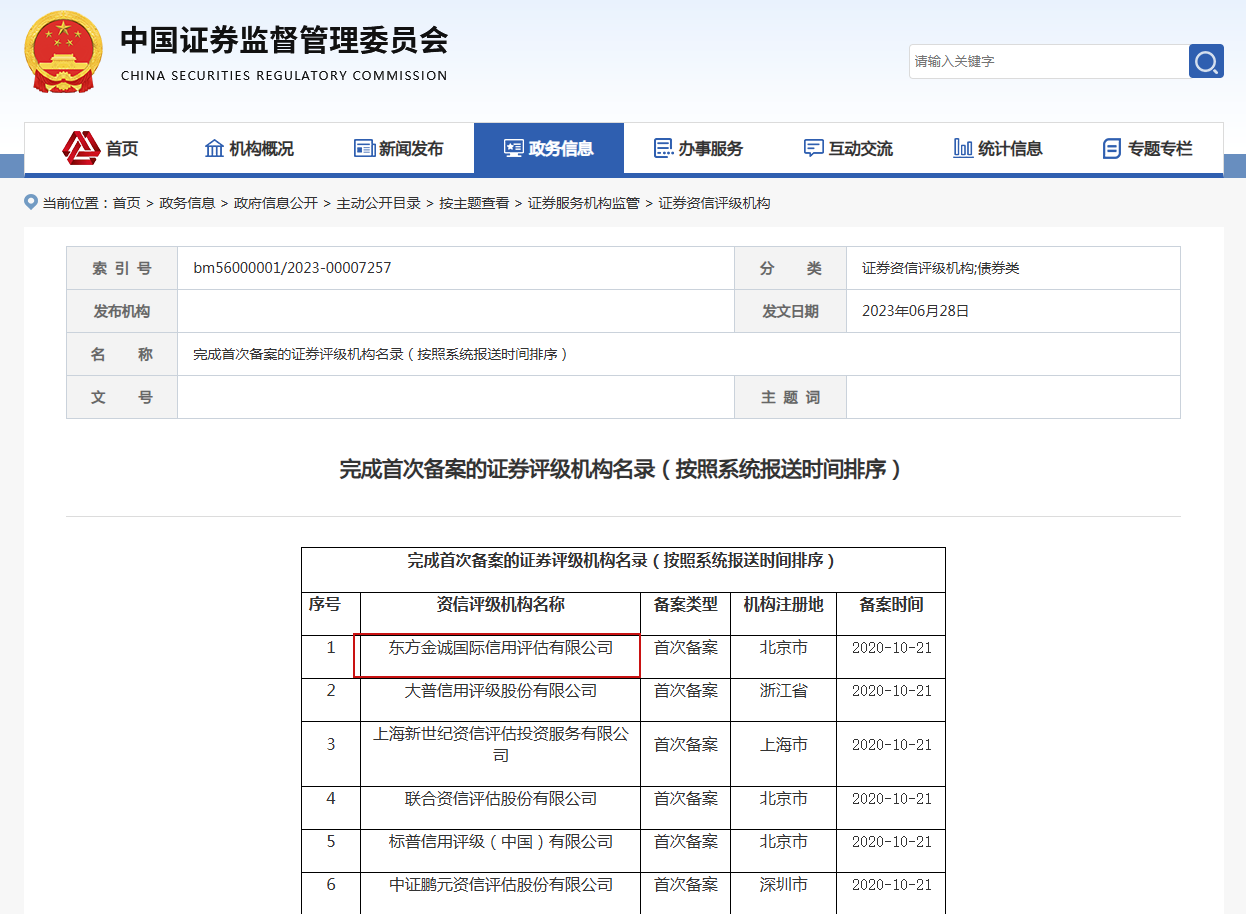Click the service icon for 办事服务
This screenshot has height=914, width=1246.
(663, 148)
